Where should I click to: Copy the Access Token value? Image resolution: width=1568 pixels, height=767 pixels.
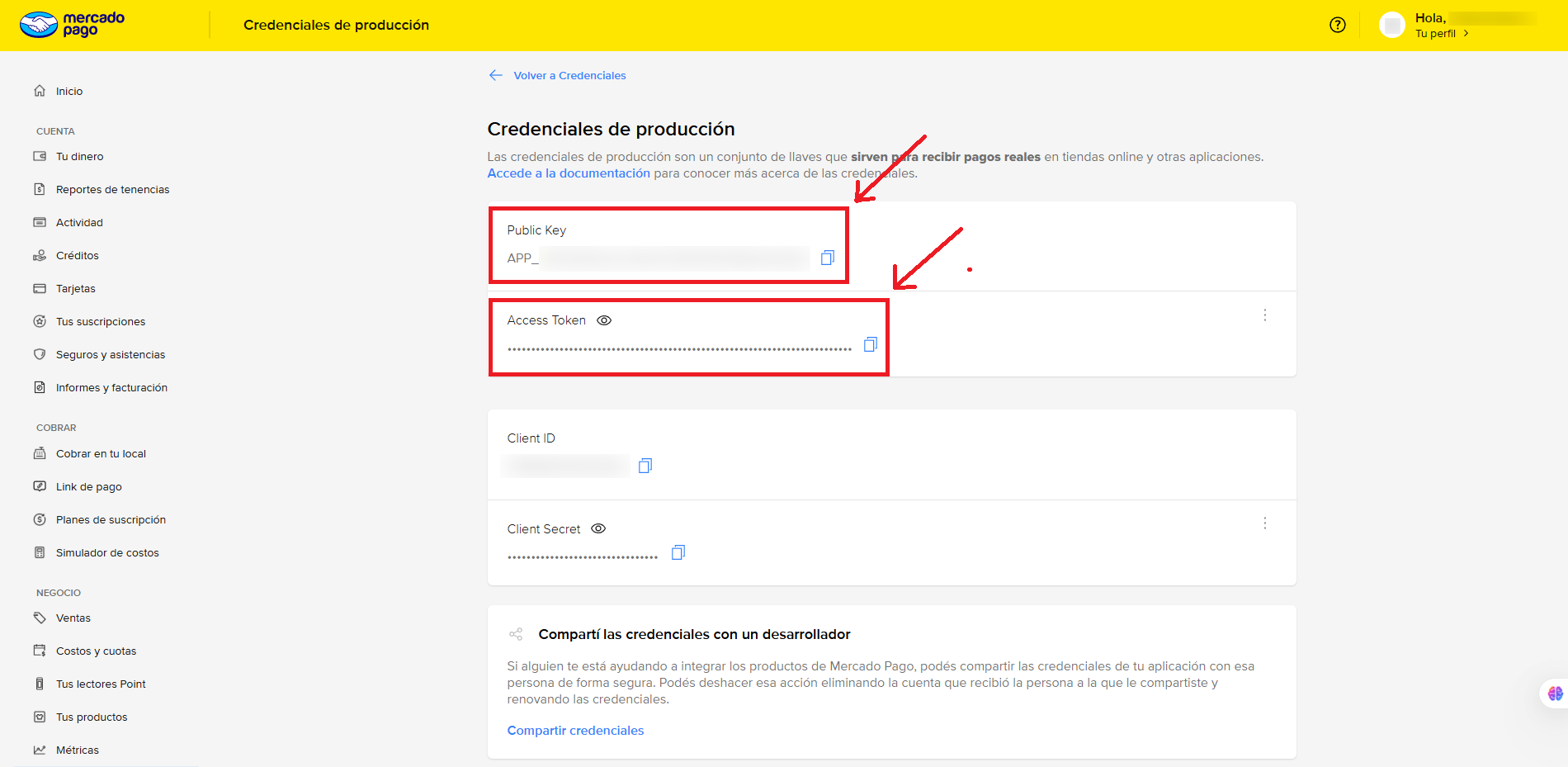pyautogui.click(x=871, y=344)
